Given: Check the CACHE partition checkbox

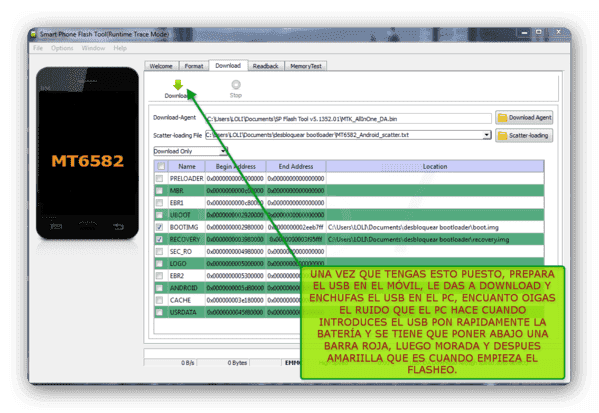Looking at the screenshot, I should pyautogui.click(x=160, y=300).
